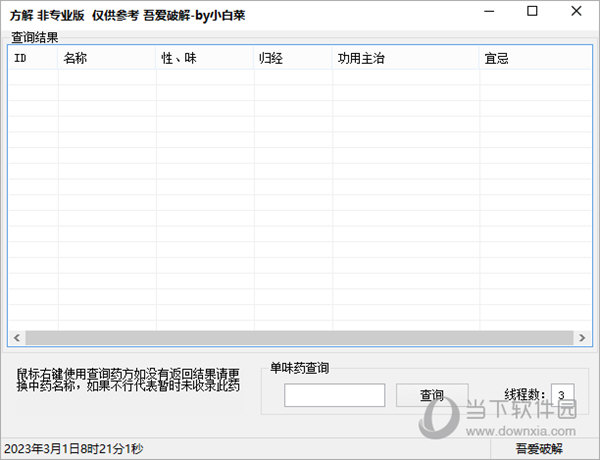Click the 性、味 column header

click(x=205, y=58)
